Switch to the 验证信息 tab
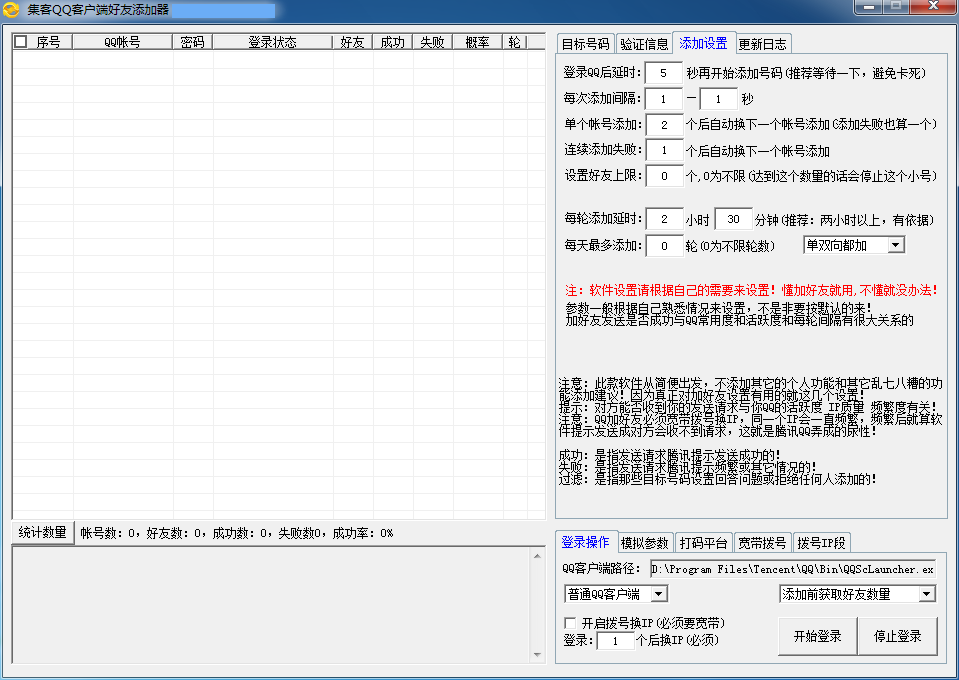This screenshot has height=680, width=959. [x=644, y=44]
